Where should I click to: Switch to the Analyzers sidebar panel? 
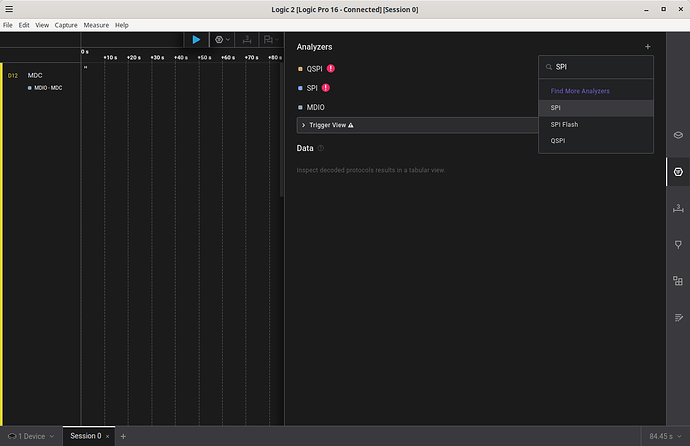tap(677, 171)
